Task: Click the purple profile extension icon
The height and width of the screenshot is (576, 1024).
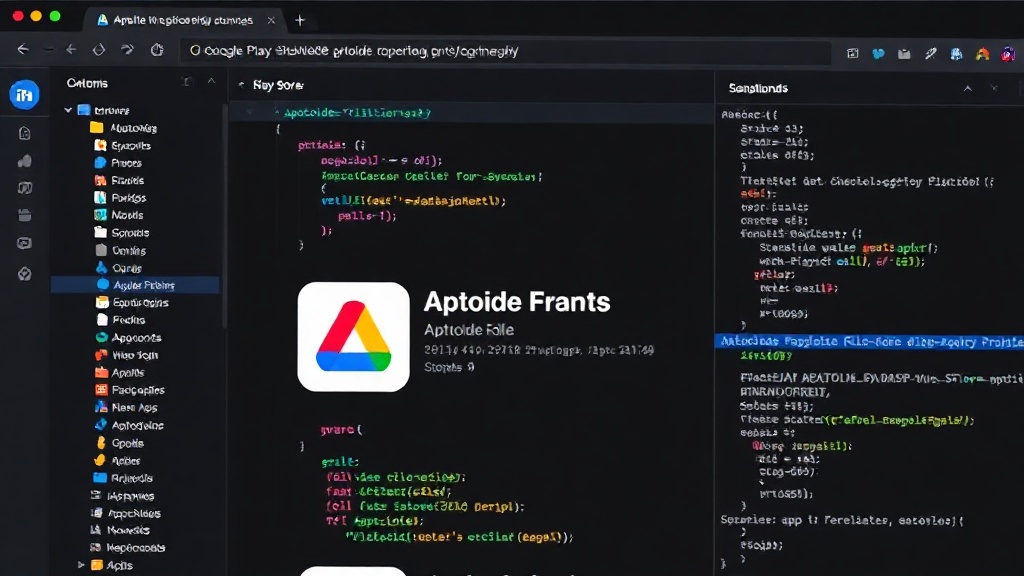Action: point(1008,54)
